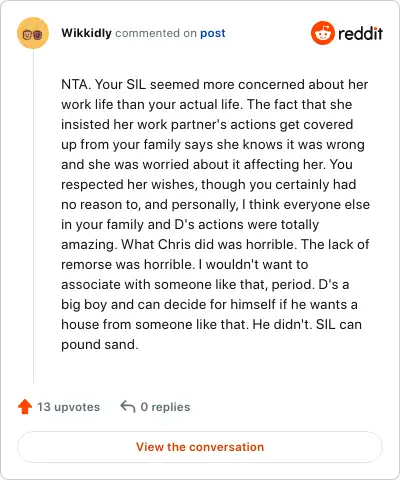
Task: Click the reply arrow icon
Action: 128,407
